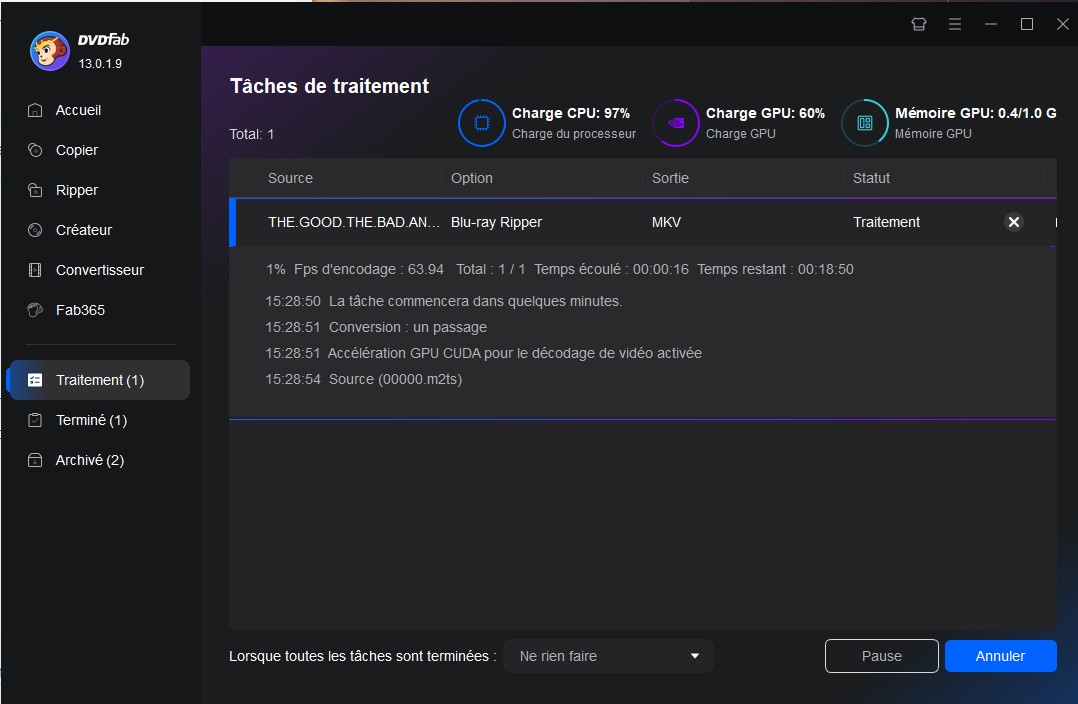The image size is (1078, 704).
Task: Click the 1% progress indicator
Action: pyautogui.click(x=276, y=270)
